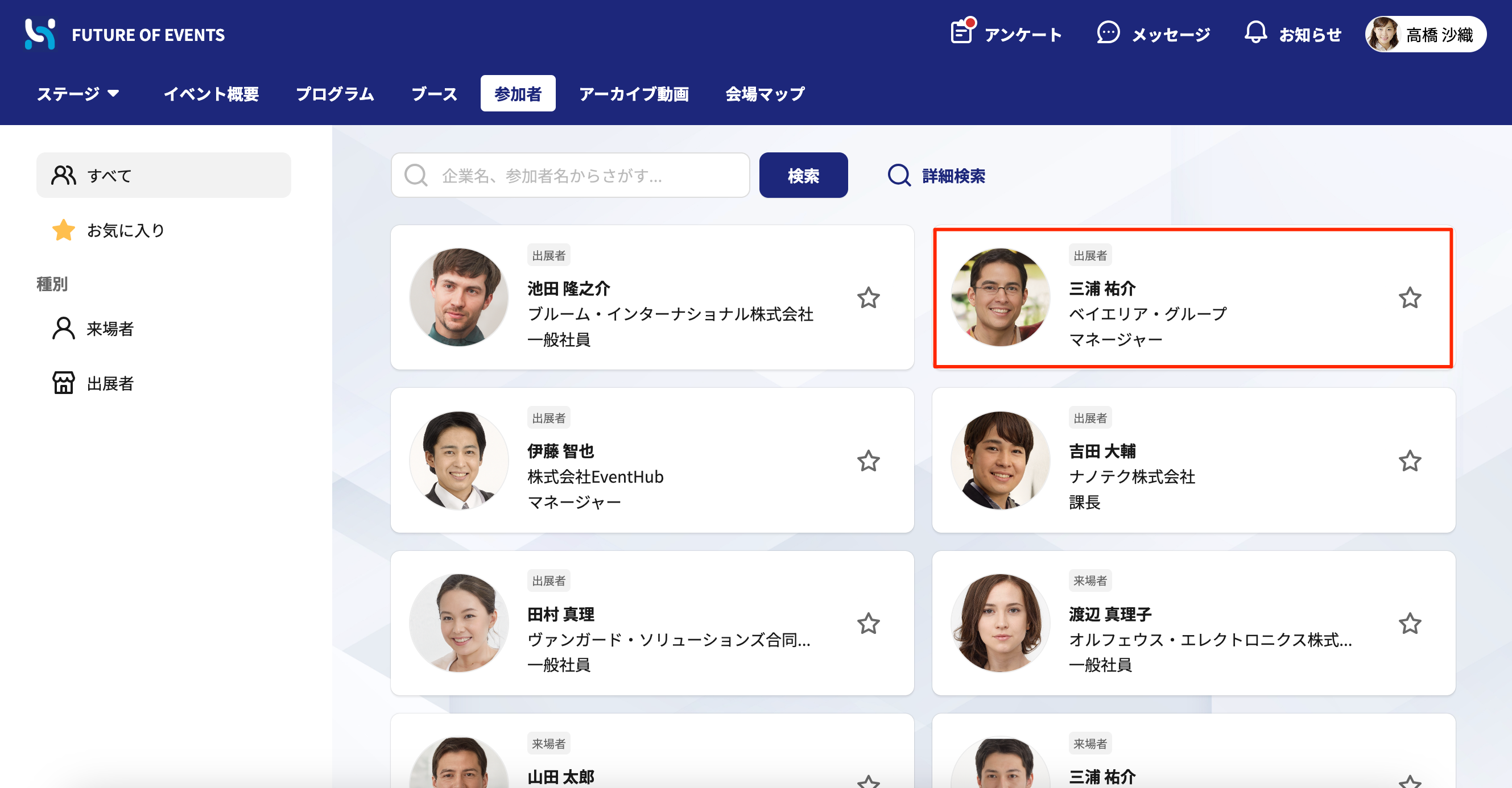This screenshot has width=1512, height=788.
Task: Open 会場マップ tab
Action: (765, 93)
